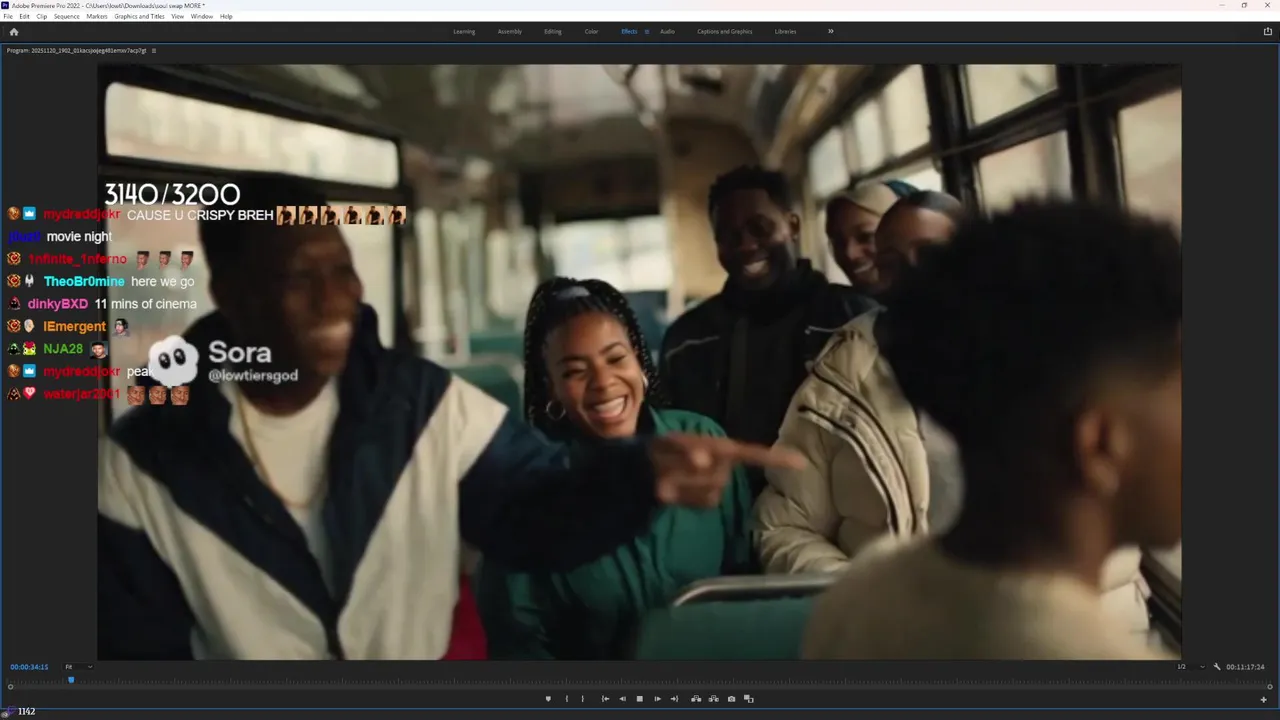The width and height of the screenshot is (1280, 720).
Task: Click the Lift button
Action: coord(696,699)
